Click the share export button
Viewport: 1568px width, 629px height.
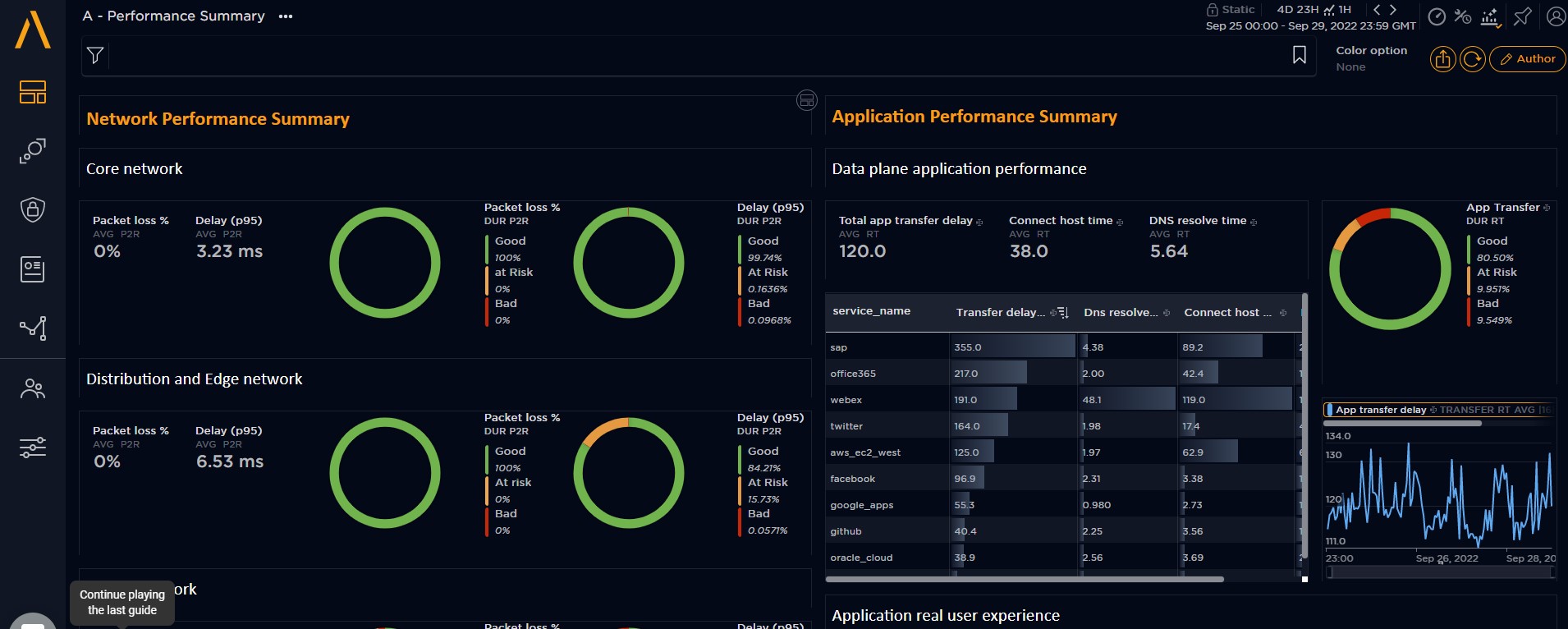pyautogui.click(x=1442, y=59)
